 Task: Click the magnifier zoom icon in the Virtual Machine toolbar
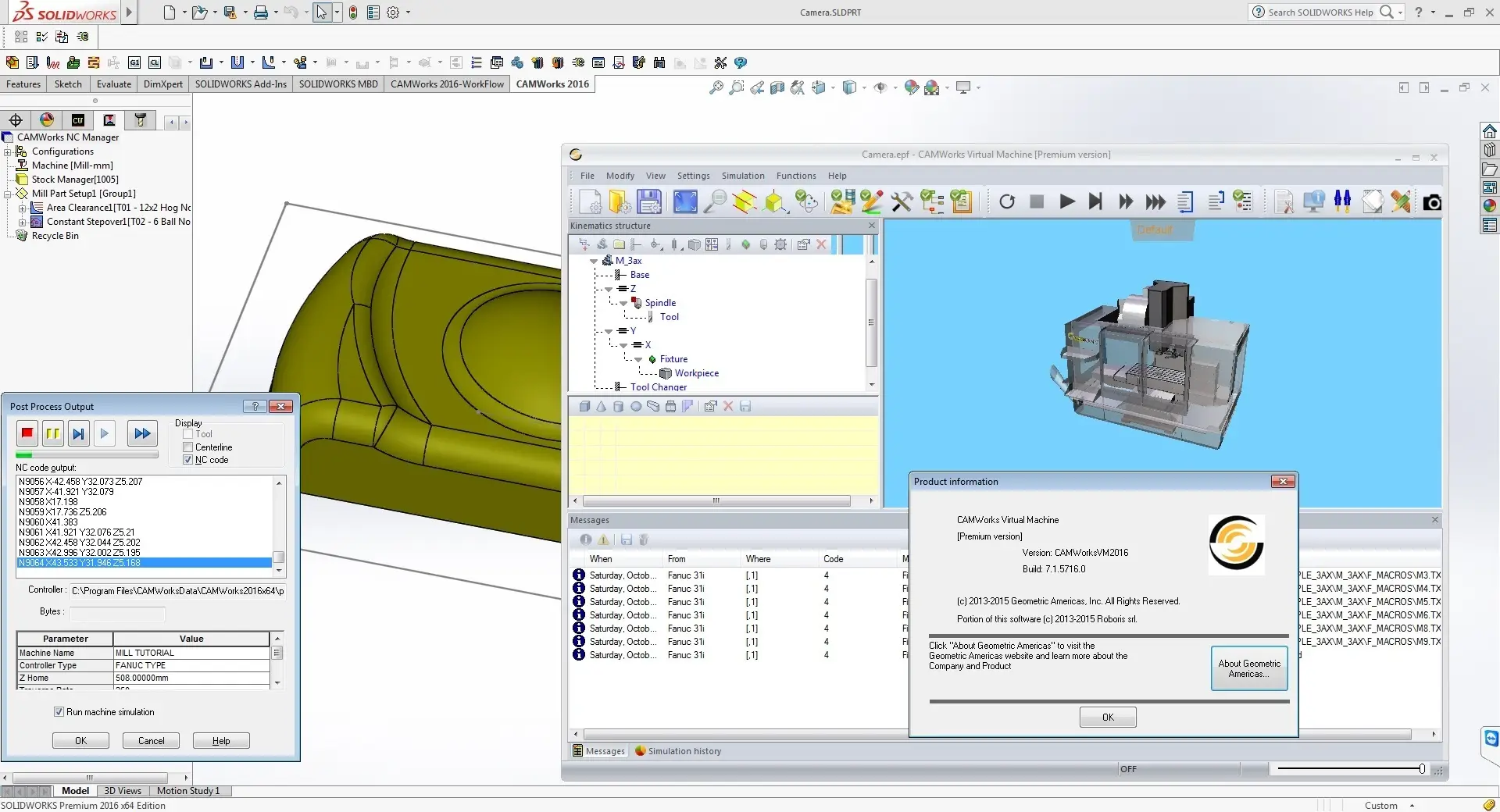coord(715,201)
